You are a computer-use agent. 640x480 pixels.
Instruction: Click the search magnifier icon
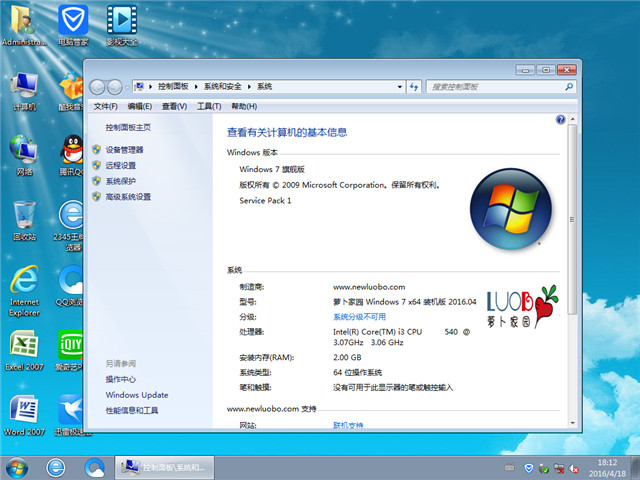pyautogui.click(x=569, y=87)
